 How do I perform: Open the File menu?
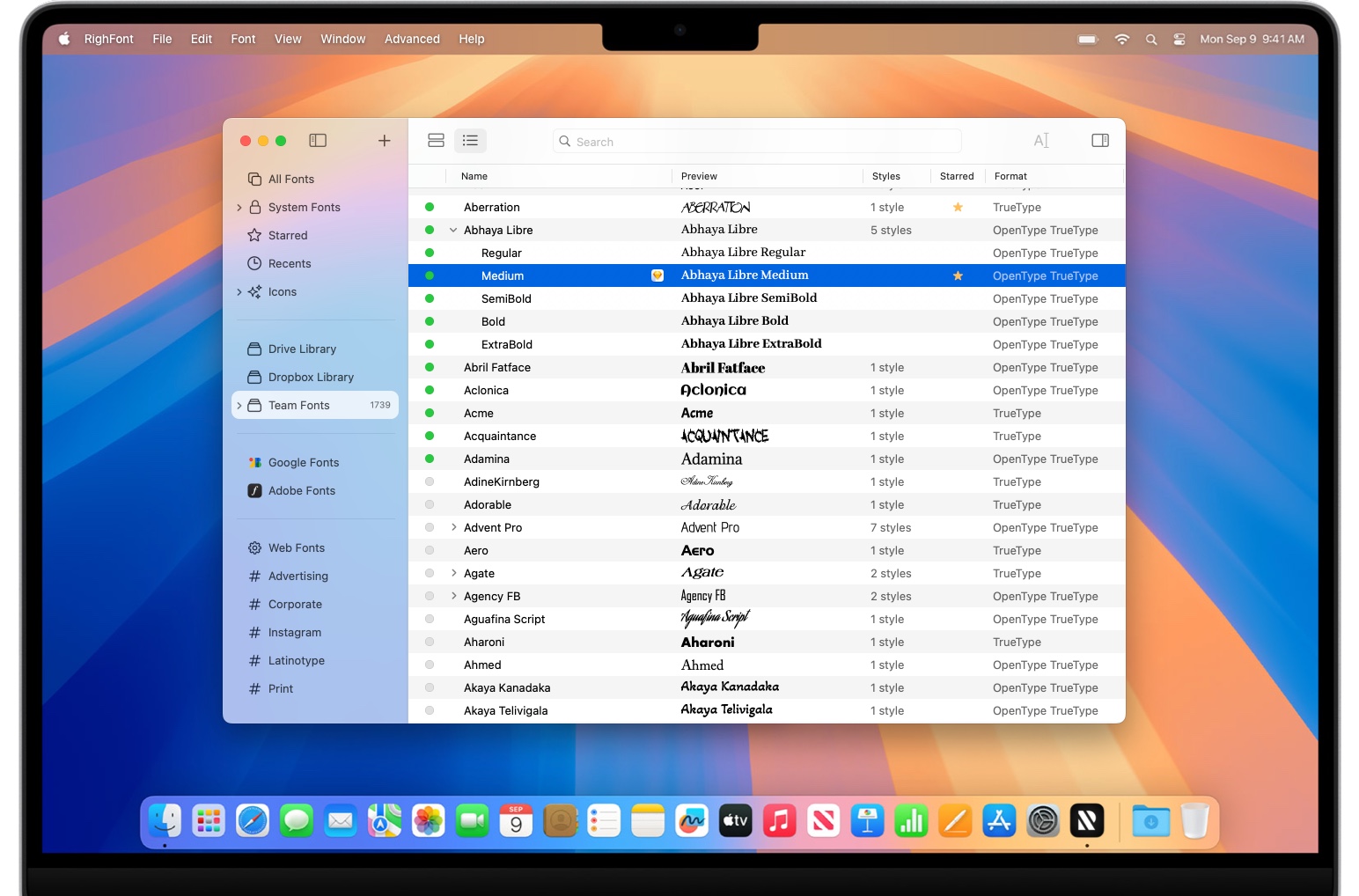coord(162,39)
